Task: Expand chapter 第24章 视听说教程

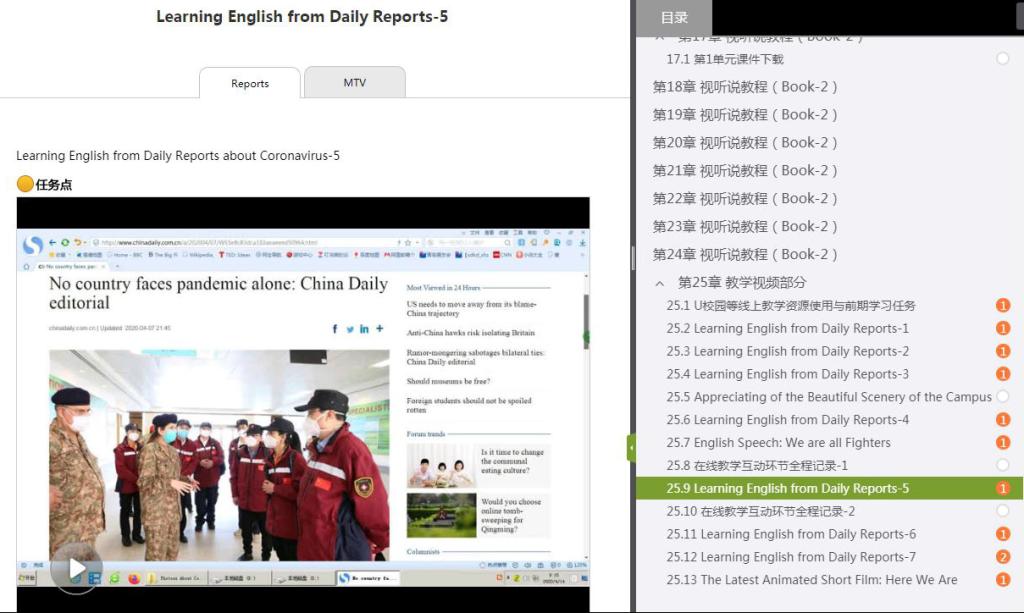Action: [x=745, y=255]
